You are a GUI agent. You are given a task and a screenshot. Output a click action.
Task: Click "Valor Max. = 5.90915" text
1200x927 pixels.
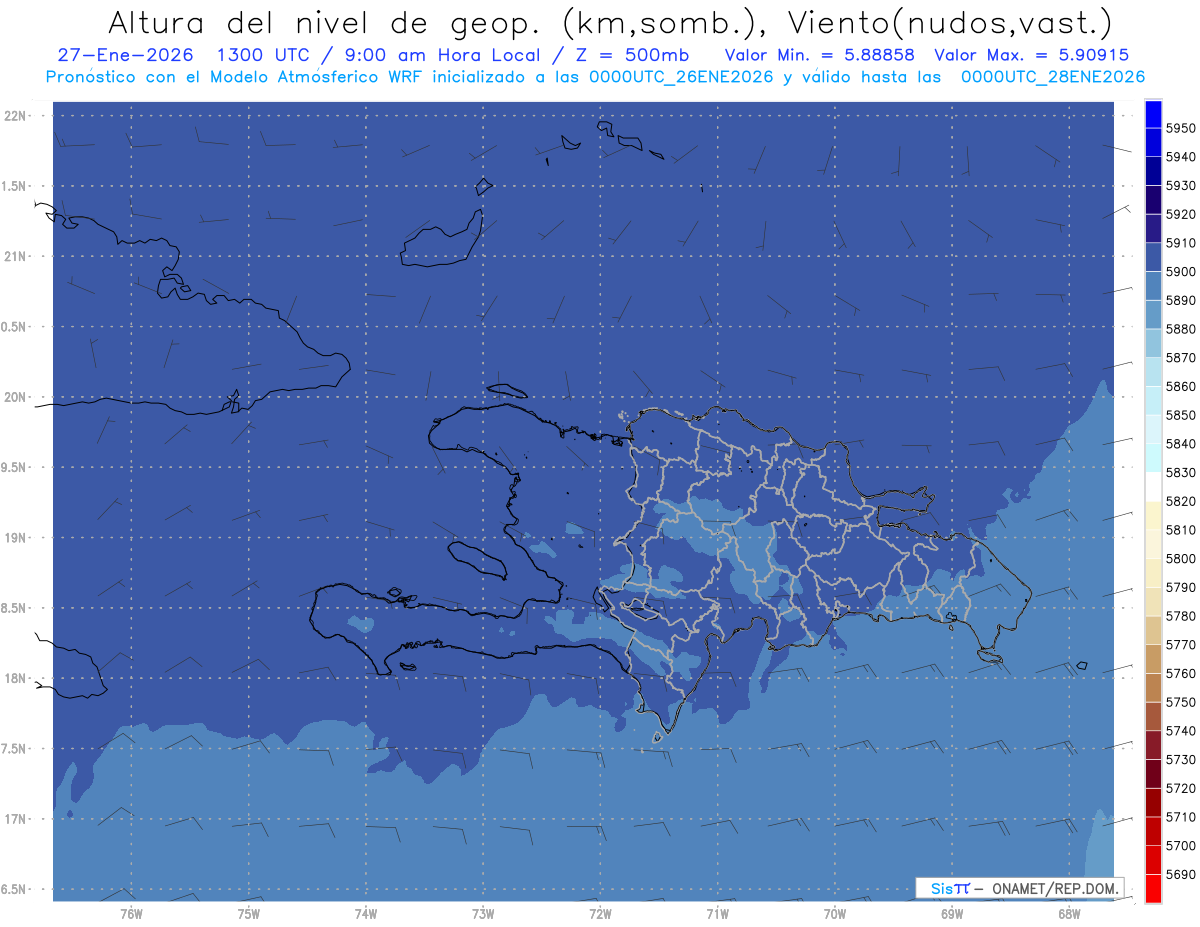pyautogui.click(x=1031, y=55)
